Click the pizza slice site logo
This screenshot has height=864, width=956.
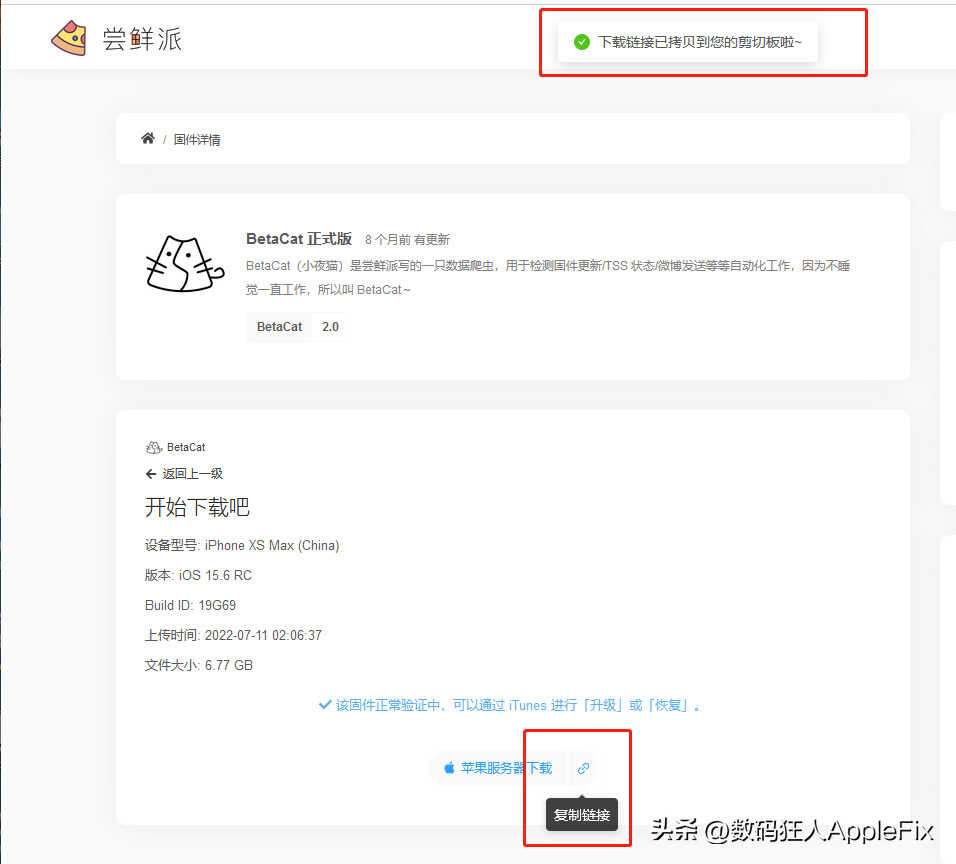(69, 38)
